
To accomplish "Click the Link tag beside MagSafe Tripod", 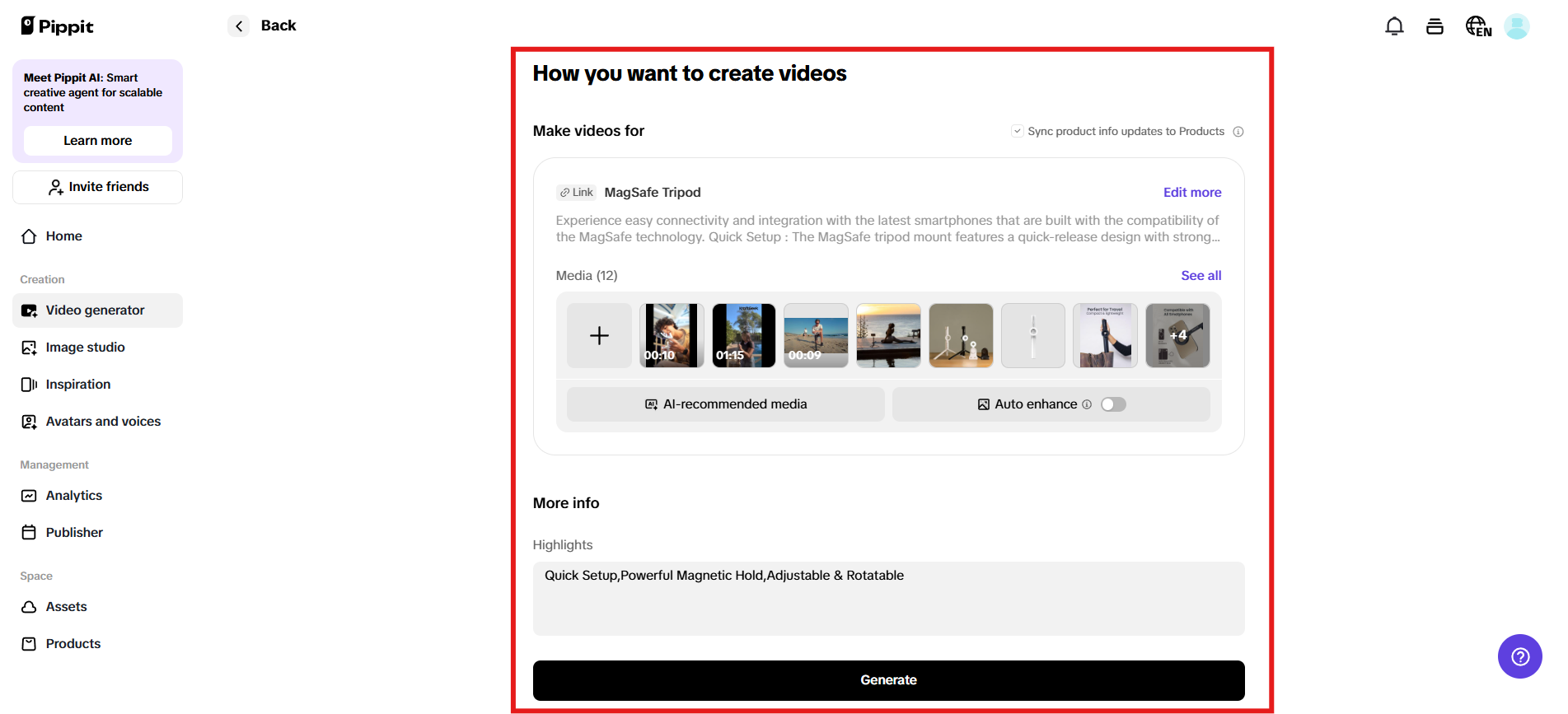I will point(577,193).
